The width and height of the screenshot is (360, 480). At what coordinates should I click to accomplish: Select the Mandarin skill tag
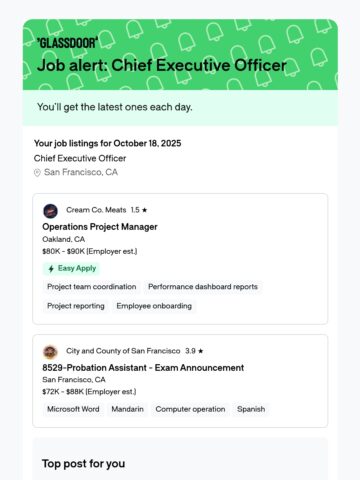(x=128, y=409)
